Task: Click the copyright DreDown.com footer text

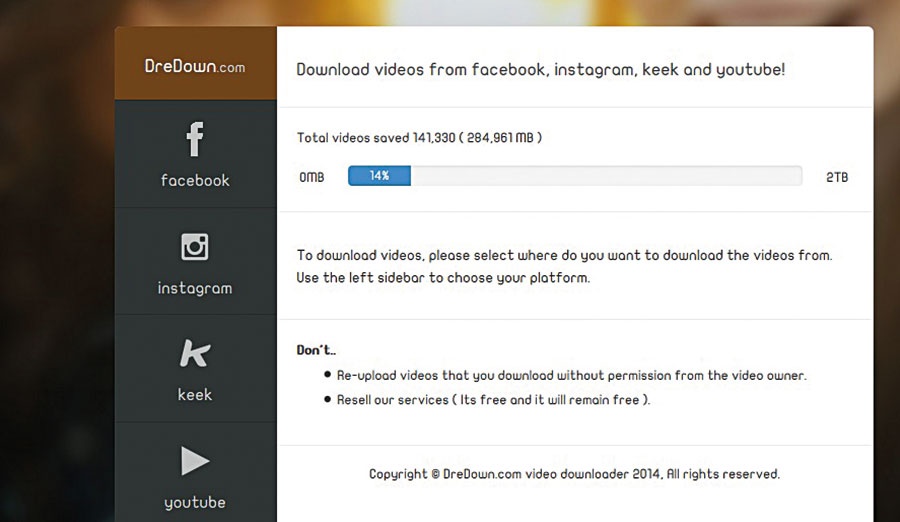Action: click(574, 474)
